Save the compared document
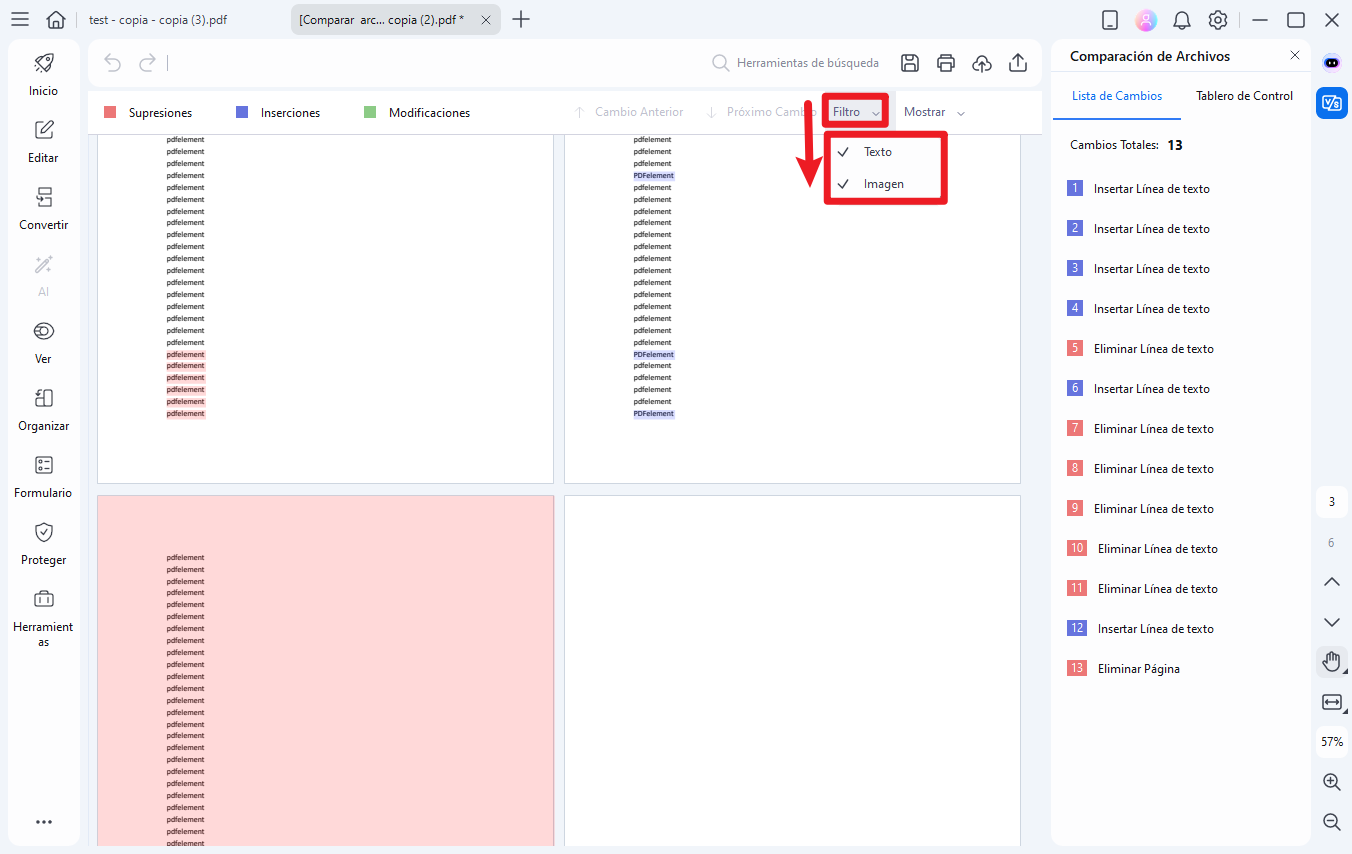The image size is (1352, 854). pos(909,62)
